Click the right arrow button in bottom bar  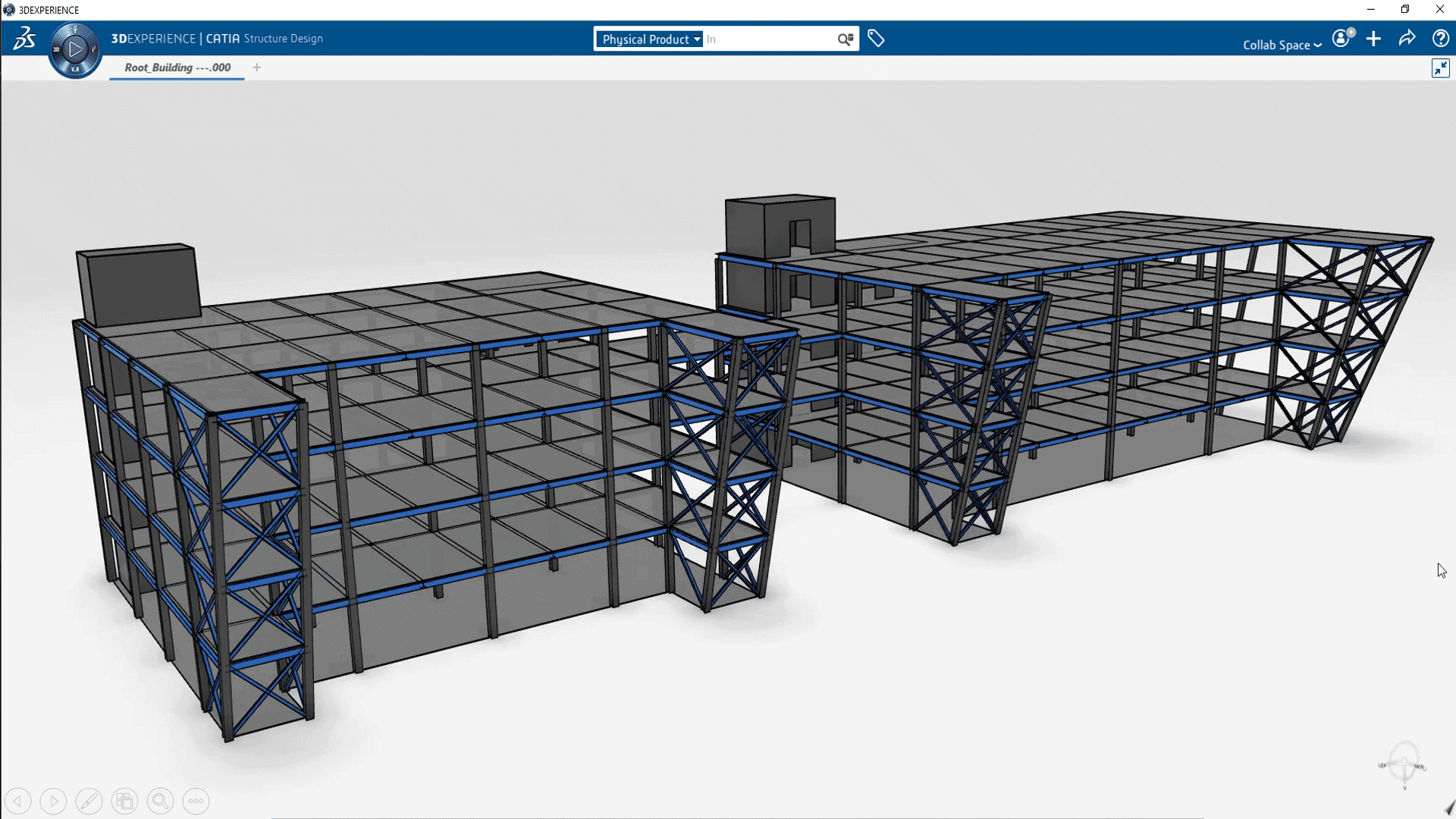point(53,801)
